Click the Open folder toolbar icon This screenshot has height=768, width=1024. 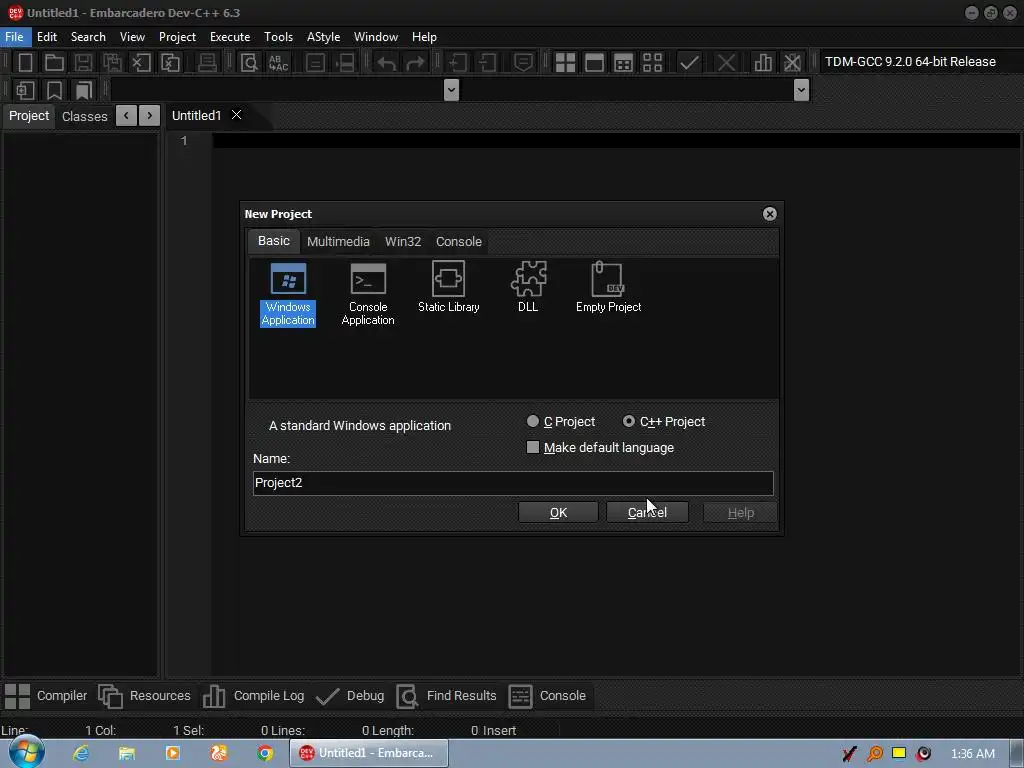54,63
